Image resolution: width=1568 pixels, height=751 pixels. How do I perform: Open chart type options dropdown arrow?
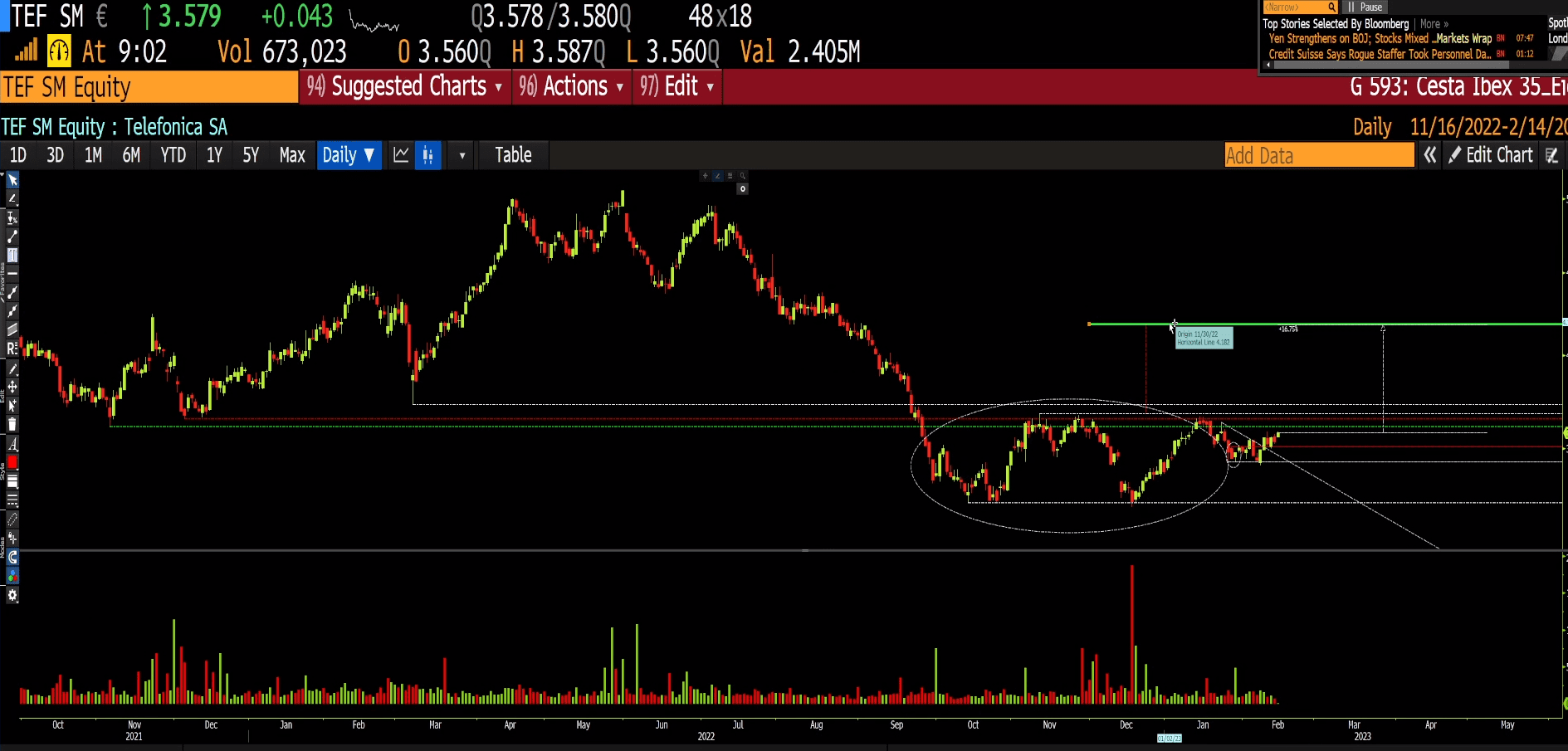462,155
